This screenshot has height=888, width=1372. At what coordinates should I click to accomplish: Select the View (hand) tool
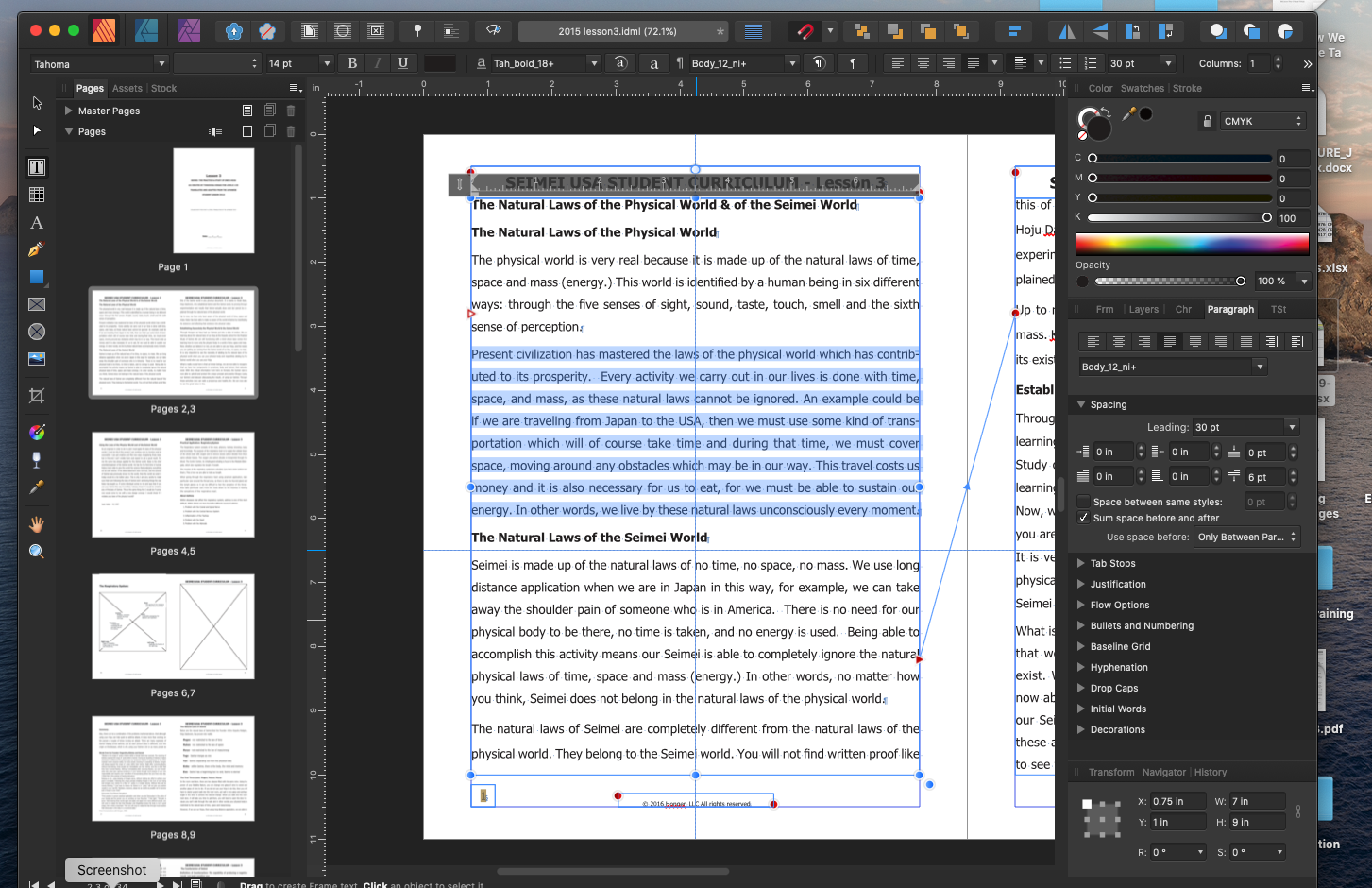click(x=36, y=522)
